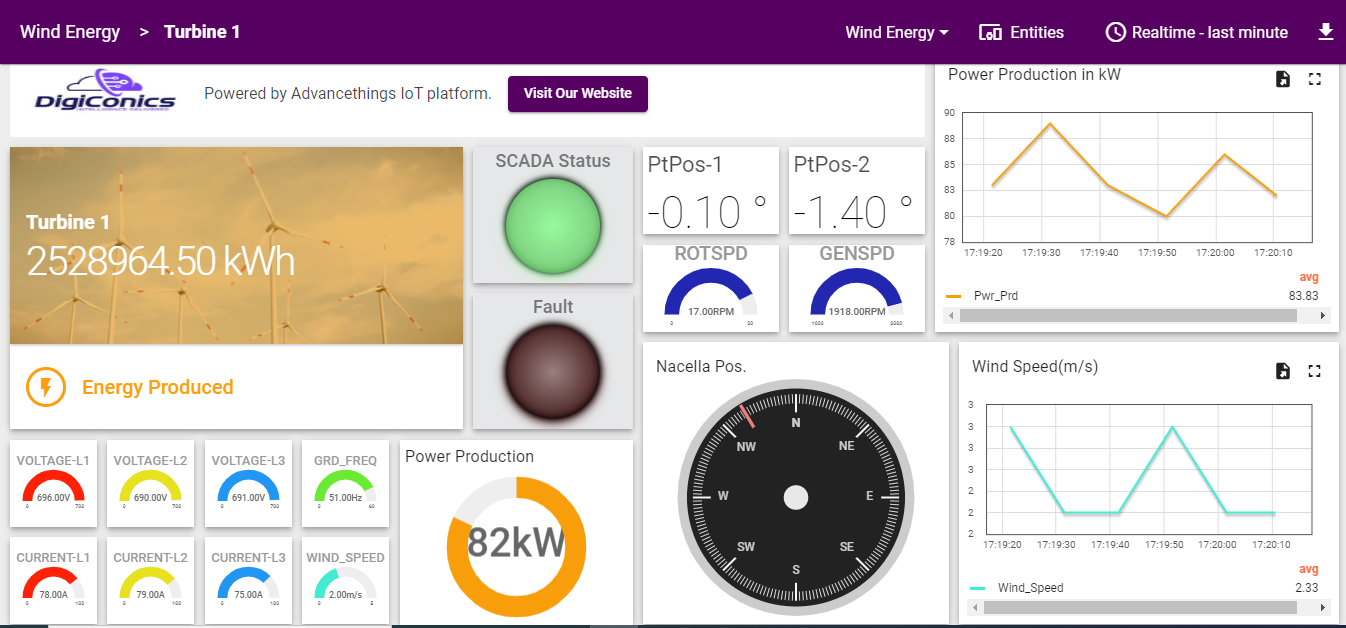Click the DigiConics logo
This screenshot has height=628, width=1346.
coord(105,93)
